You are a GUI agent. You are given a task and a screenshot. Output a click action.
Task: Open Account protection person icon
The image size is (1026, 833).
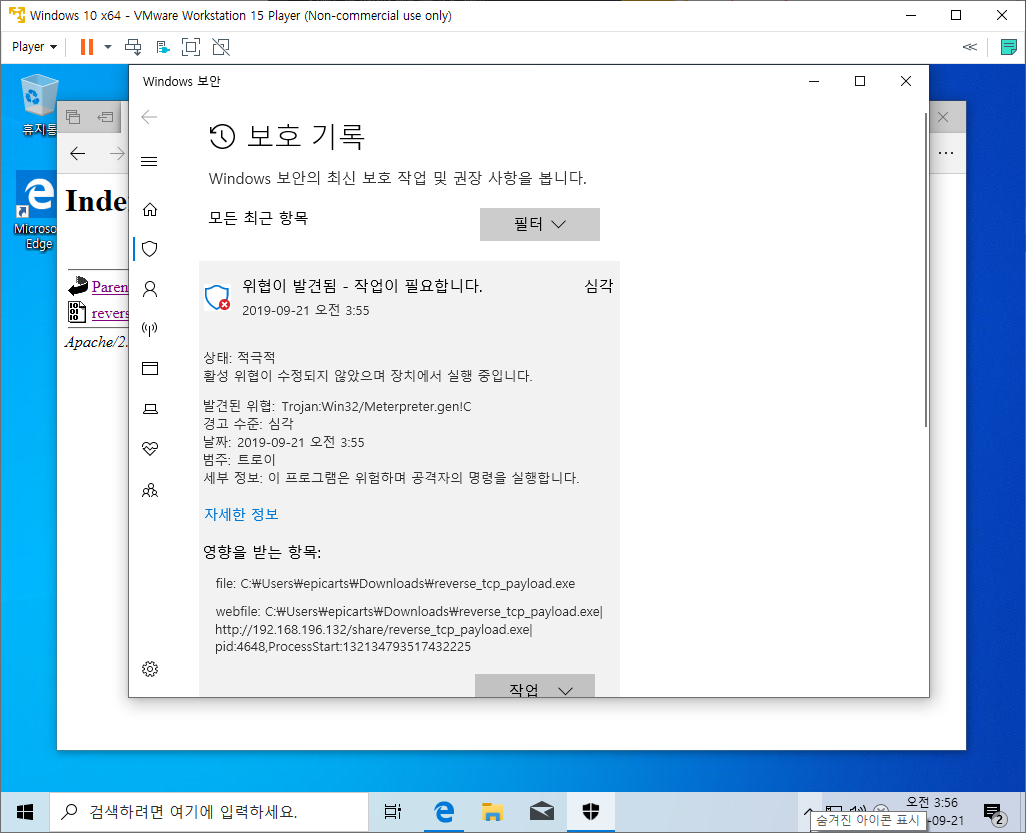tap(150, 289)
